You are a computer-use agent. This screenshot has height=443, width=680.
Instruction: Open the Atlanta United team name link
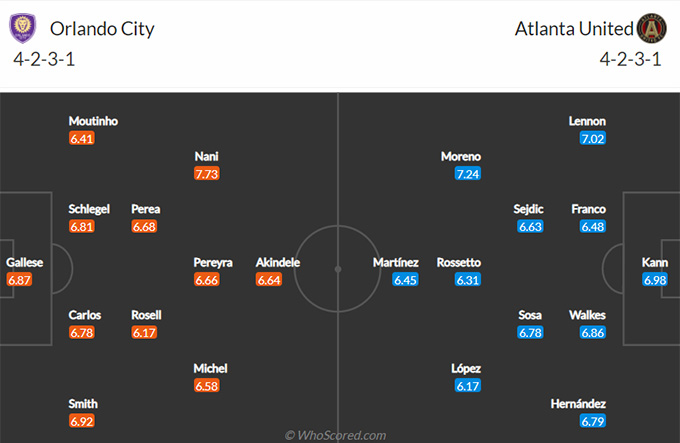(x=574, y=29)
